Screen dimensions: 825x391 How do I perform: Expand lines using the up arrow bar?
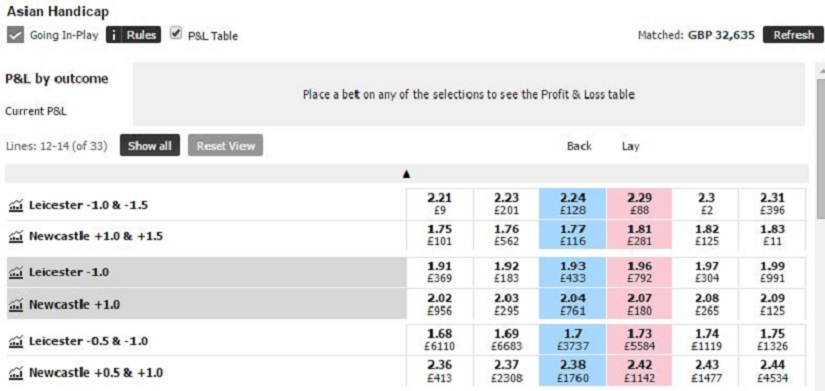click(406, 174)
